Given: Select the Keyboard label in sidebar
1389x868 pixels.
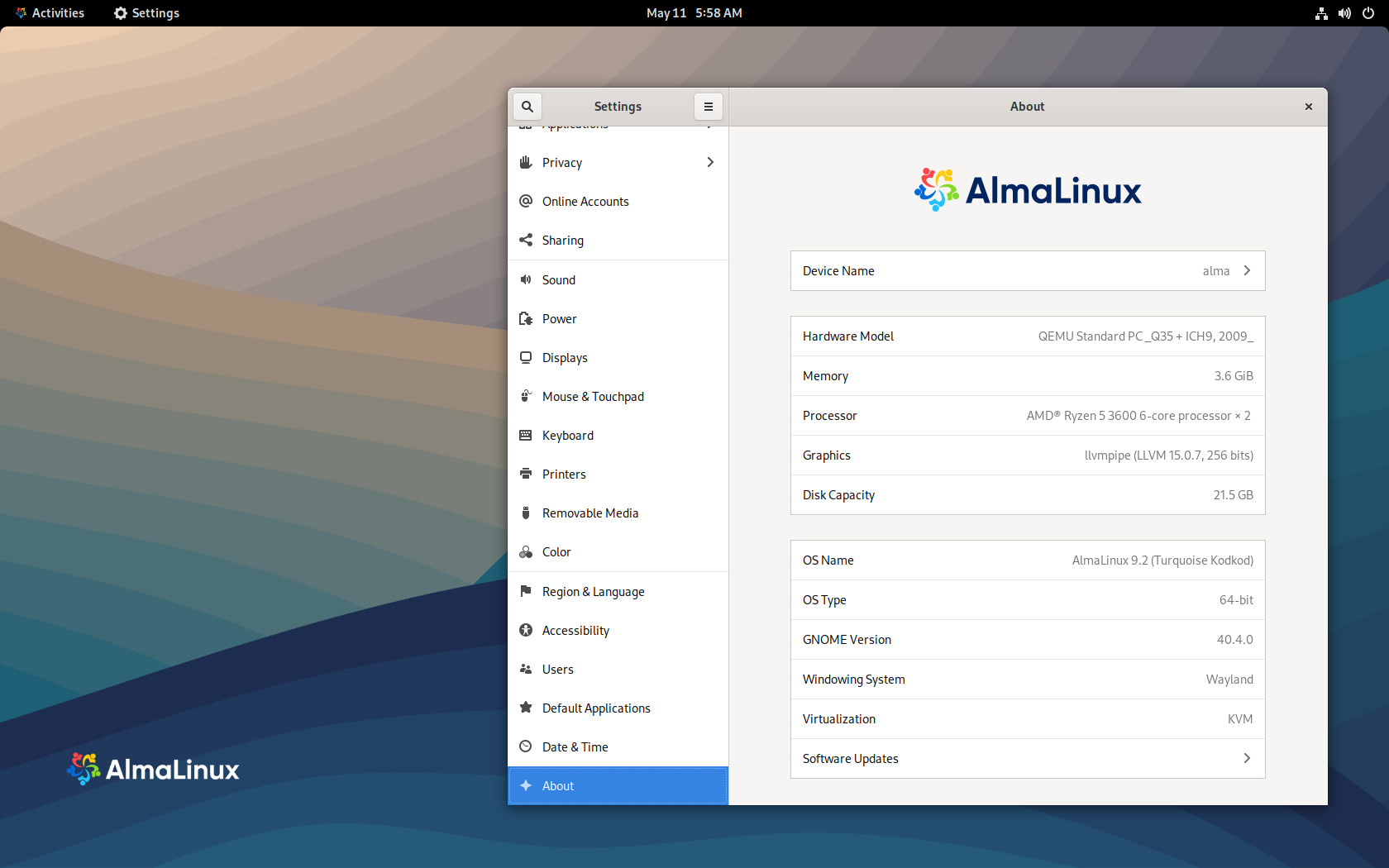Looking at the screenshot, I should click(x=568, y=436).
